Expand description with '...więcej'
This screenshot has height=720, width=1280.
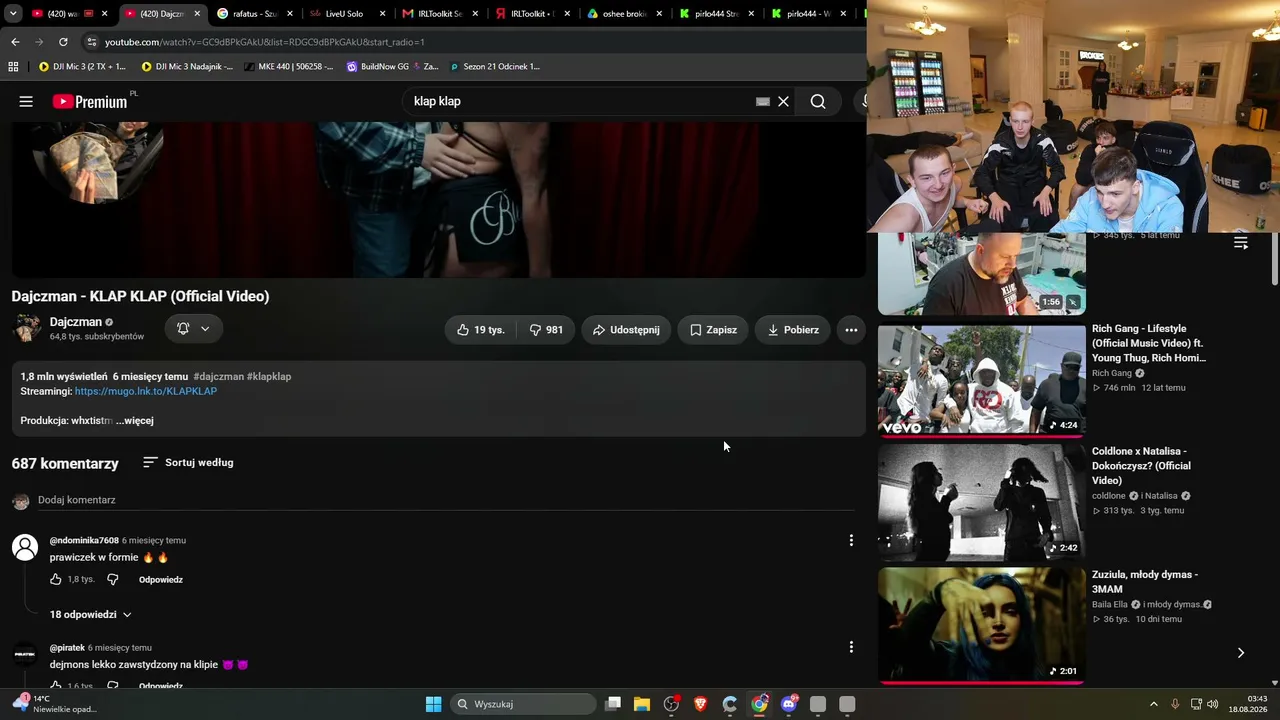[135, 421]
